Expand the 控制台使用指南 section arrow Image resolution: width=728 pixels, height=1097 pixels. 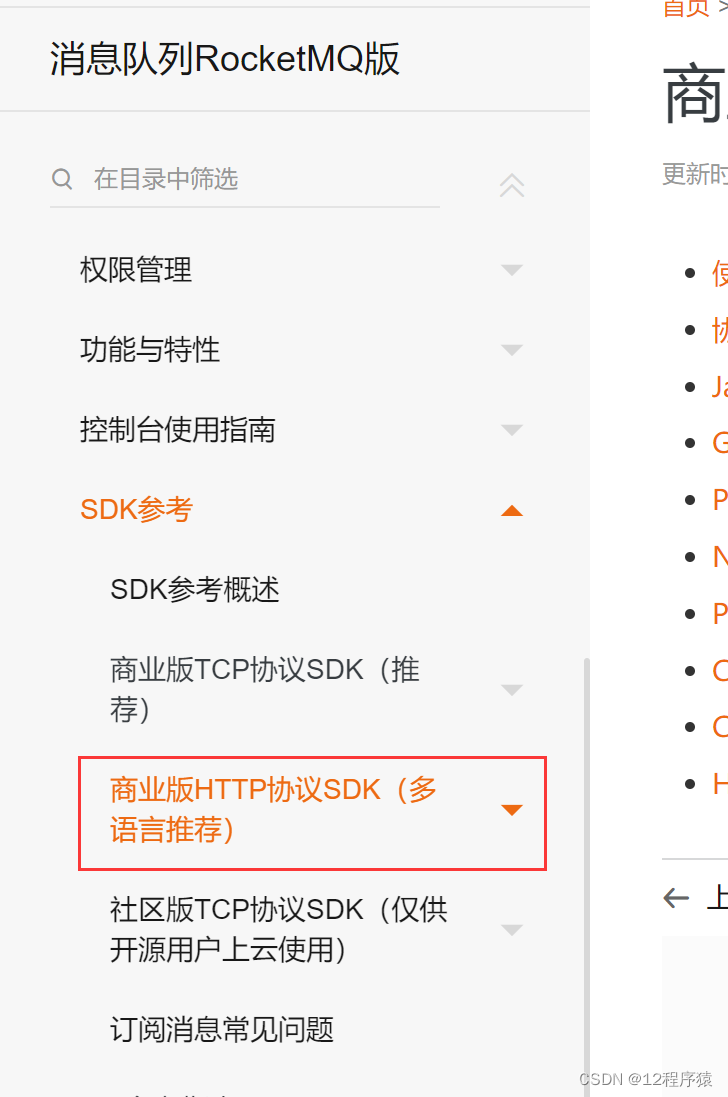click(x=512, y=430)
